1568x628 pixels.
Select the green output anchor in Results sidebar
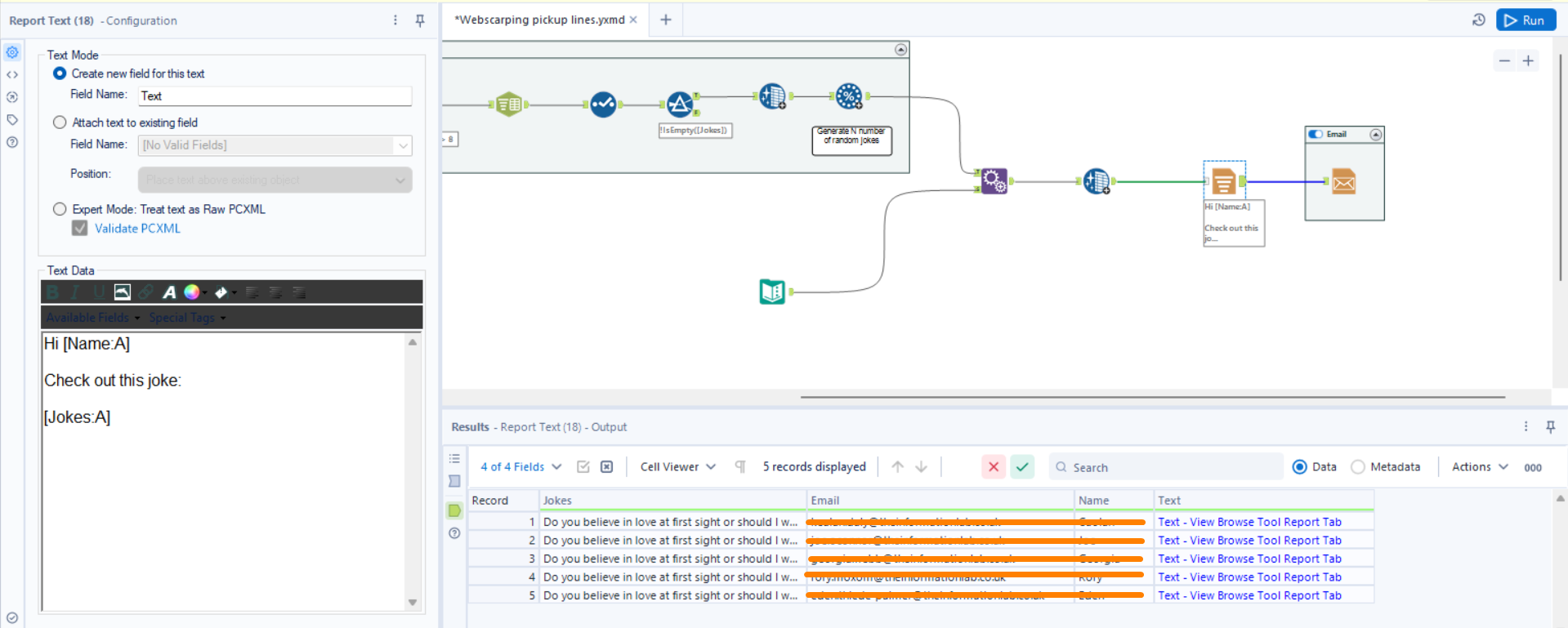click(454, 510)
